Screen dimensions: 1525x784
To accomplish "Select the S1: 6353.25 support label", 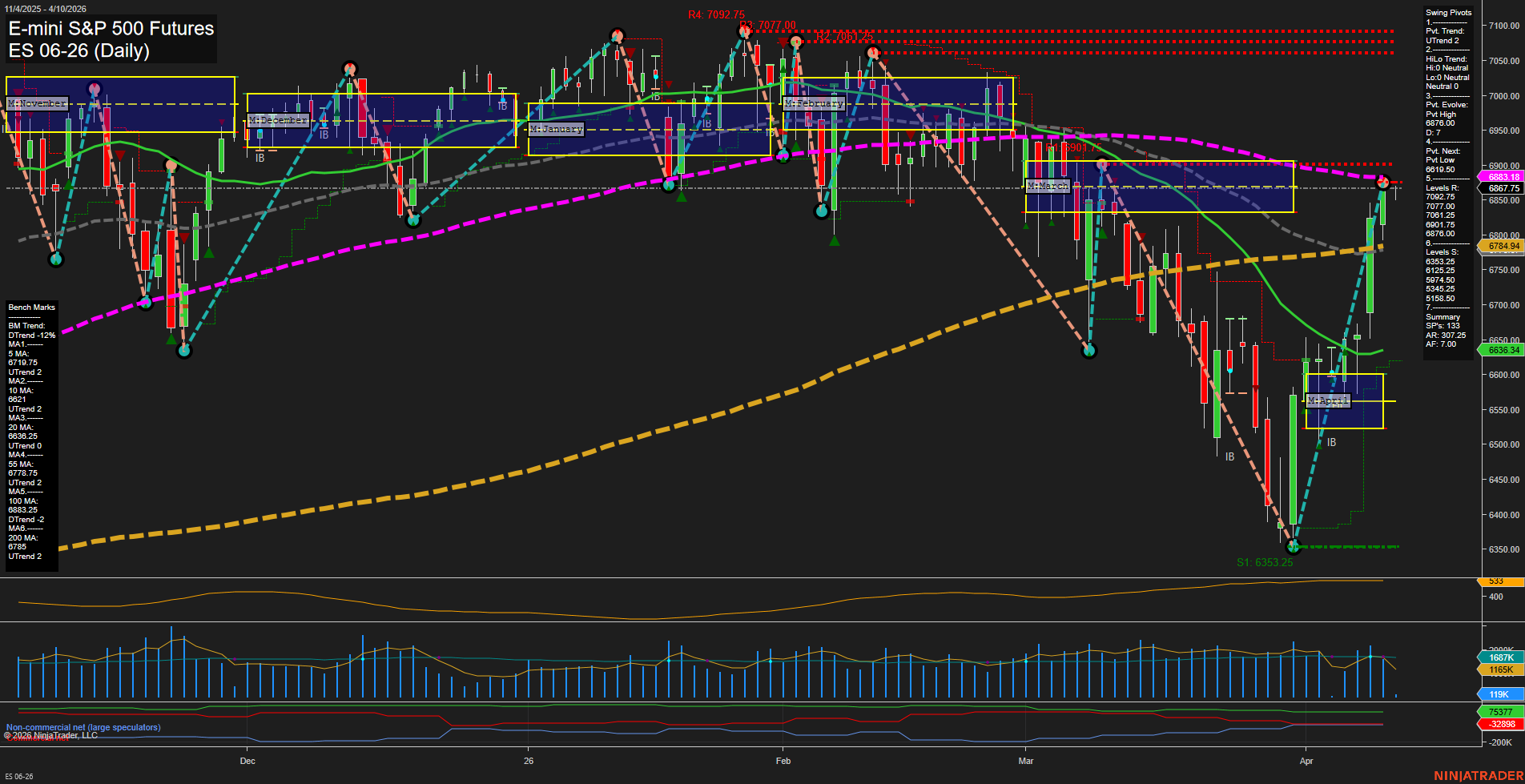I will (1266, 563).
